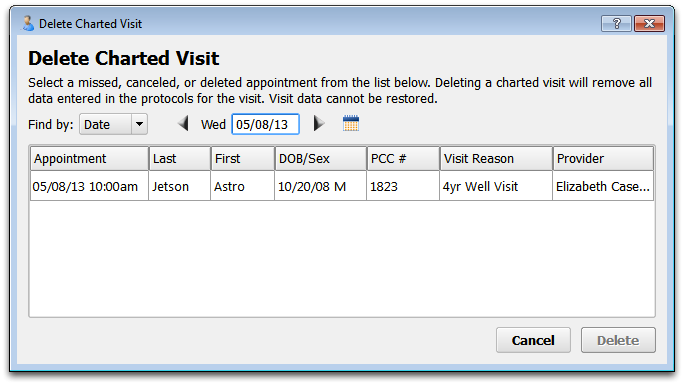Sort by the Visit Reason column header
684x385 pixels.
tap(496, 159)
